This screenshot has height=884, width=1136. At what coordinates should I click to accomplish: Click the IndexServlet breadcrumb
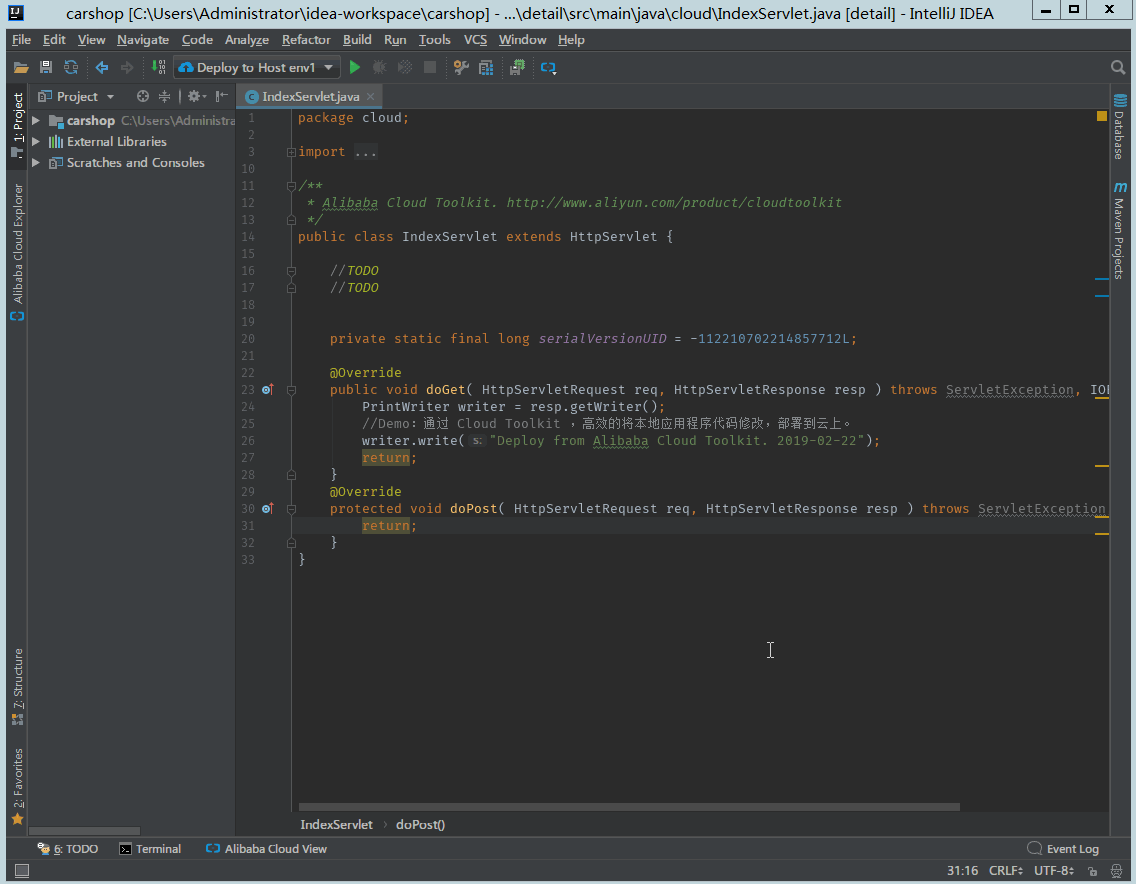coord(336,825)
